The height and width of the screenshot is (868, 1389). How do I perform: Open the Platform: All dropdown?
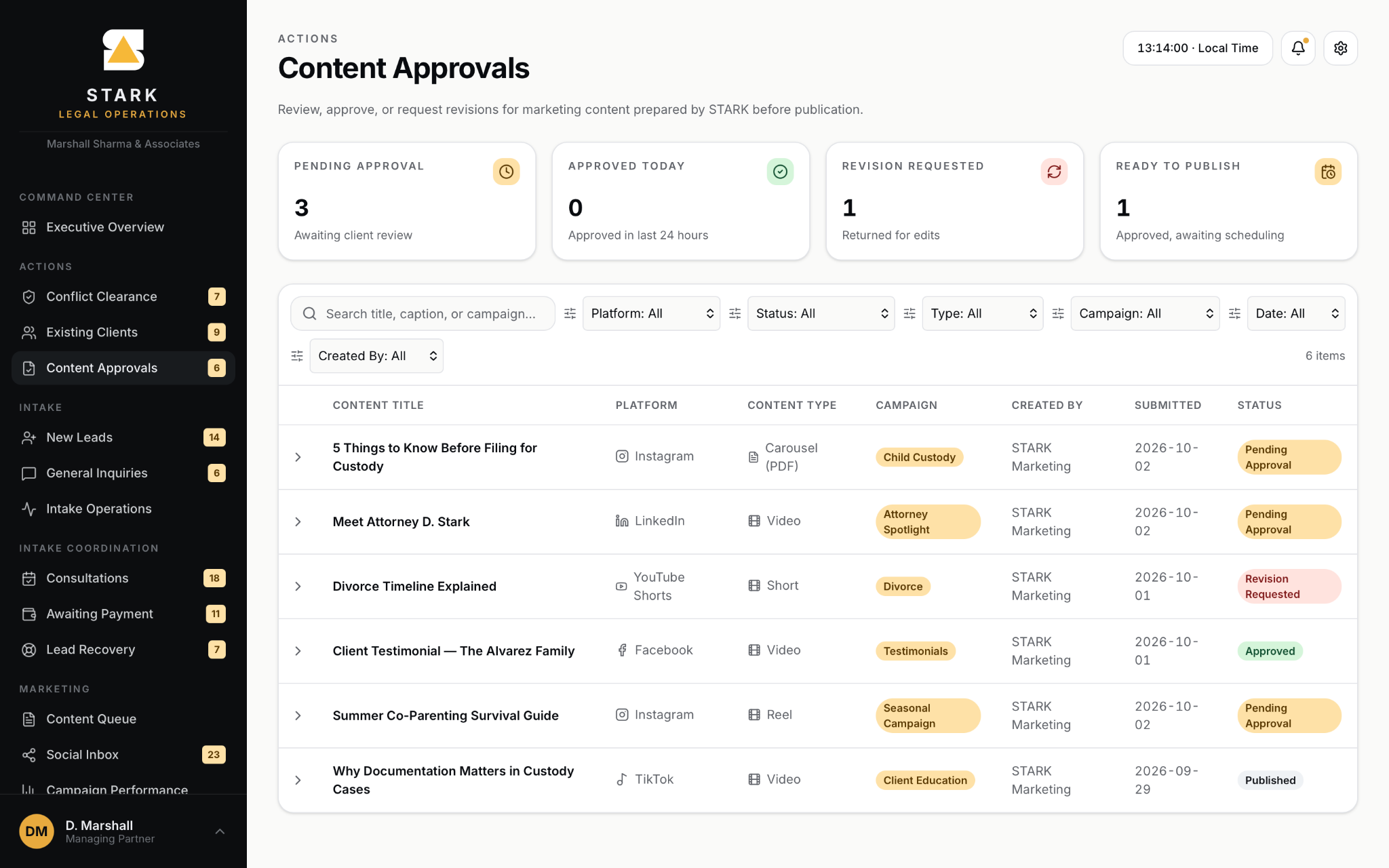click(651, 313)
